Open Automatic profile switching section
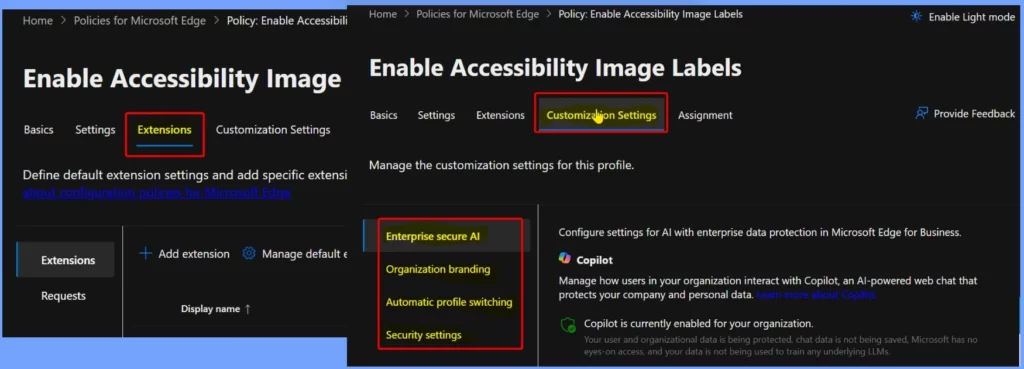Image resolution: width=1024 pixels, height=369 pixels. (449, 302)
